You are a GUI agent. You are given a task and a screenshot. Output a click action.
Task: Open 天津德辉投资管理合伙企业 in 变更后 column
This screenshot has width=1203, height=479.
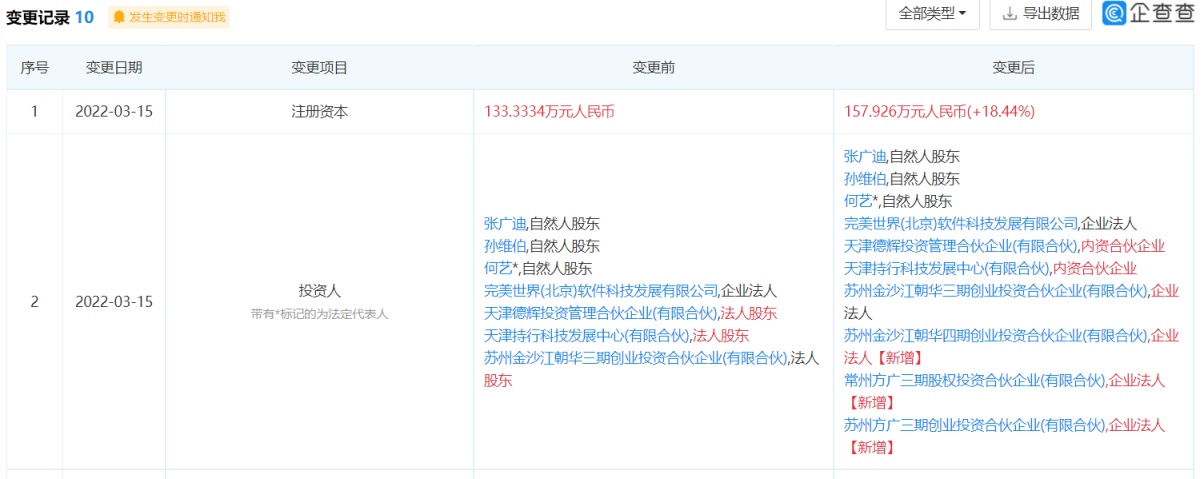(x=960, y=246)
